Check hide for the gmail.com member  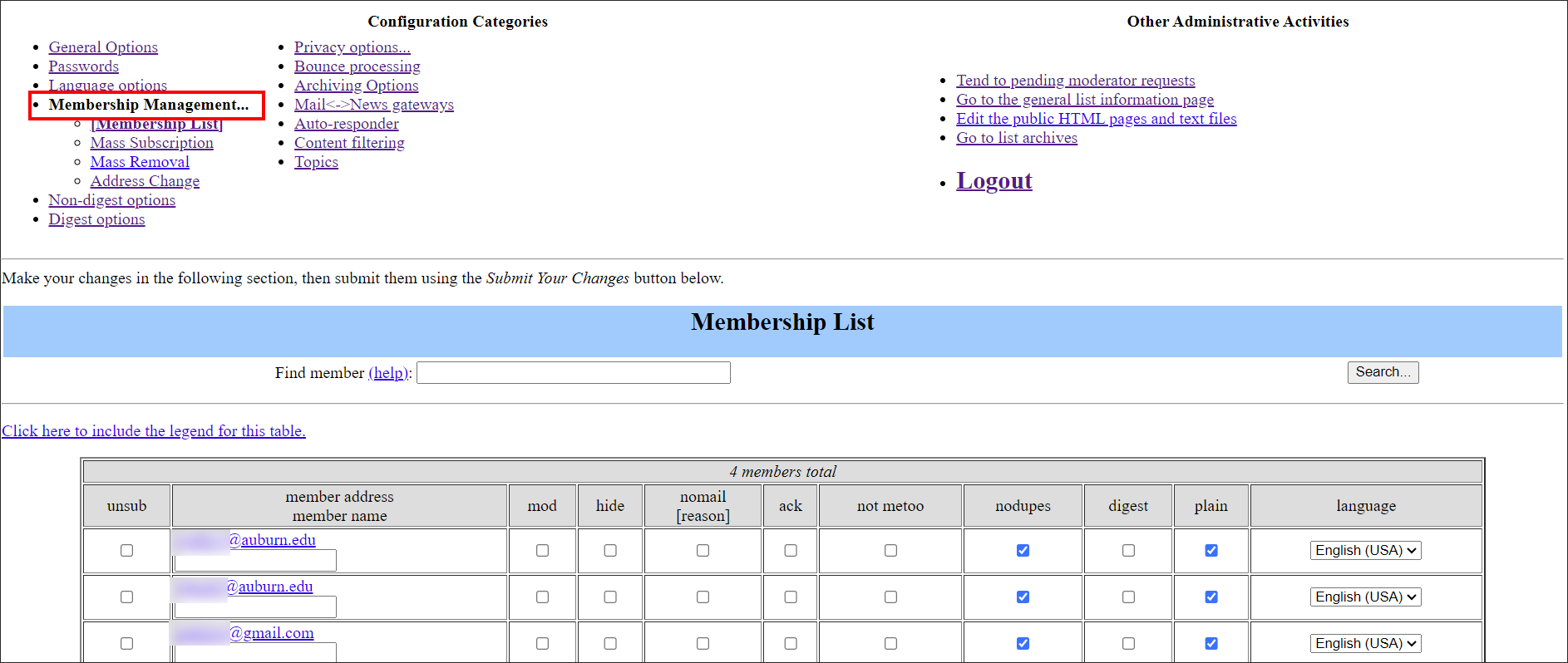pyautogui.click(x=610, y=644)
